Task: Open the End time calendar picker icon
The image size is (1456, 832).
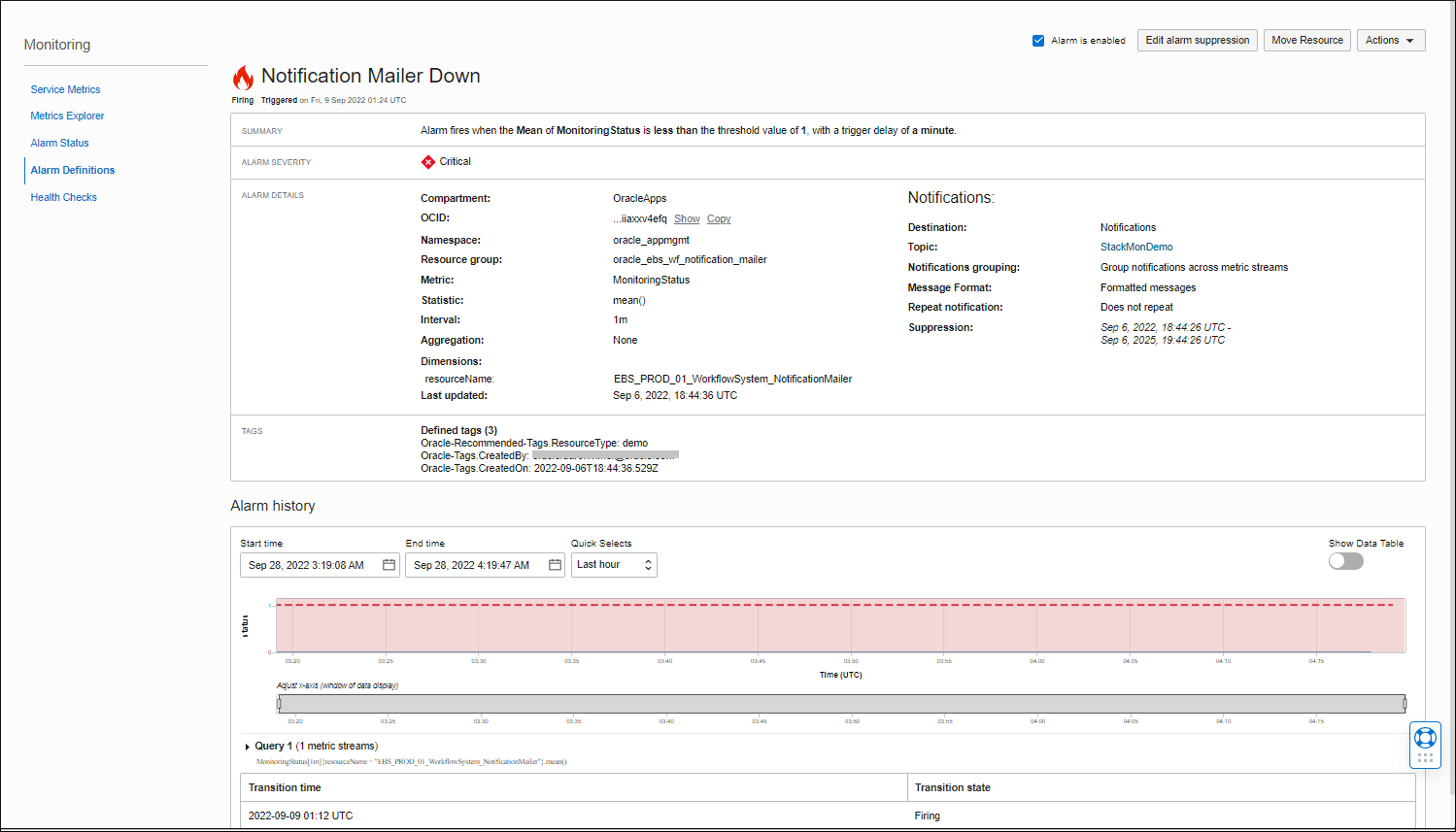Action: (555, 564)
